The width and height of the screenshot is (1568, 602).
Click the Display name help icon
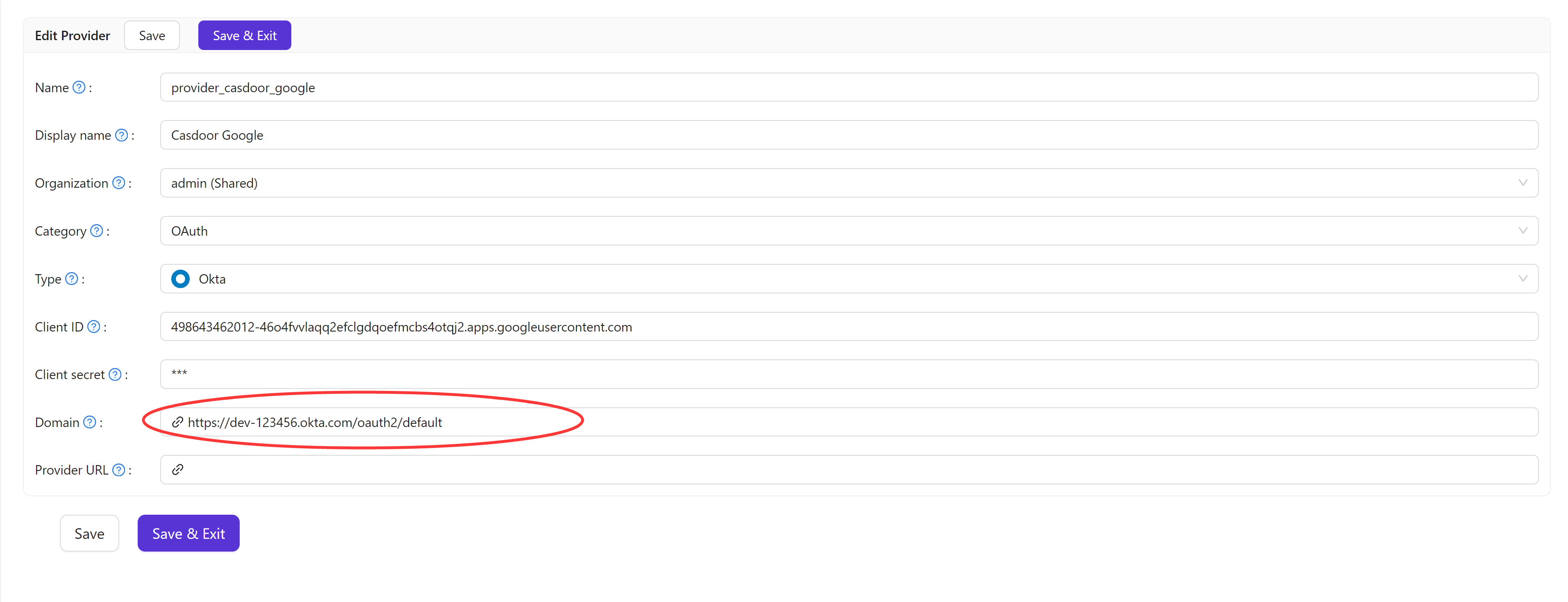(x=121, y=135)
